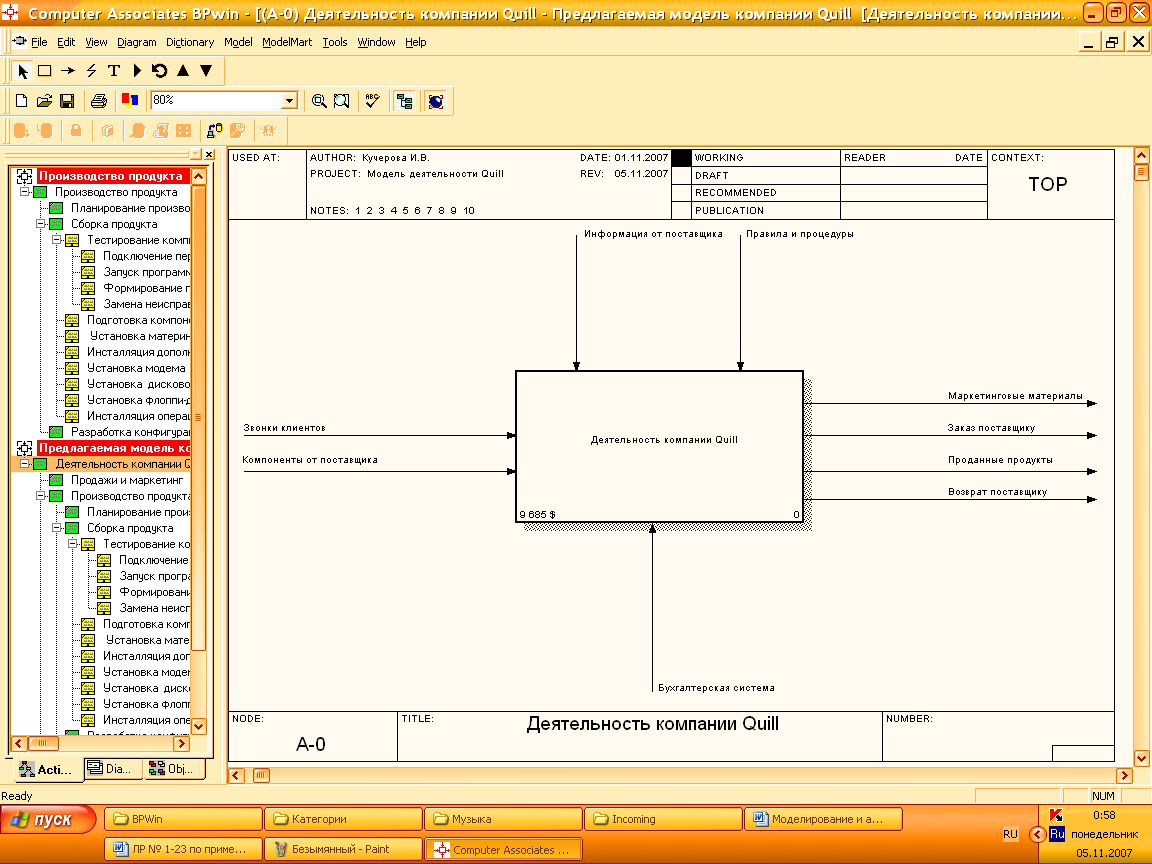
Task: Open Моделирование и а… Word taskbar button
Action: pyautogui.click(x=824, y=818)
